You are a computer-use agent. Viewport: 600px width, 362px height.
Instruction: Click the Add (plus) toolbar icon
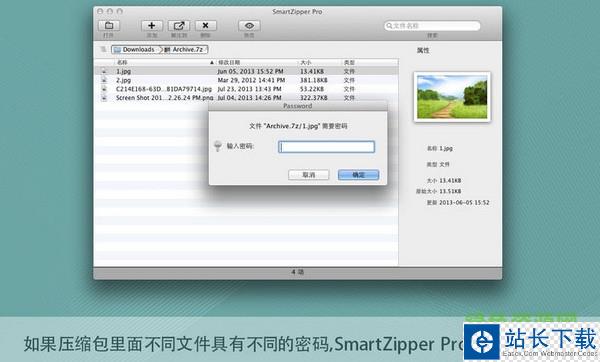click(x=152, y=26)
